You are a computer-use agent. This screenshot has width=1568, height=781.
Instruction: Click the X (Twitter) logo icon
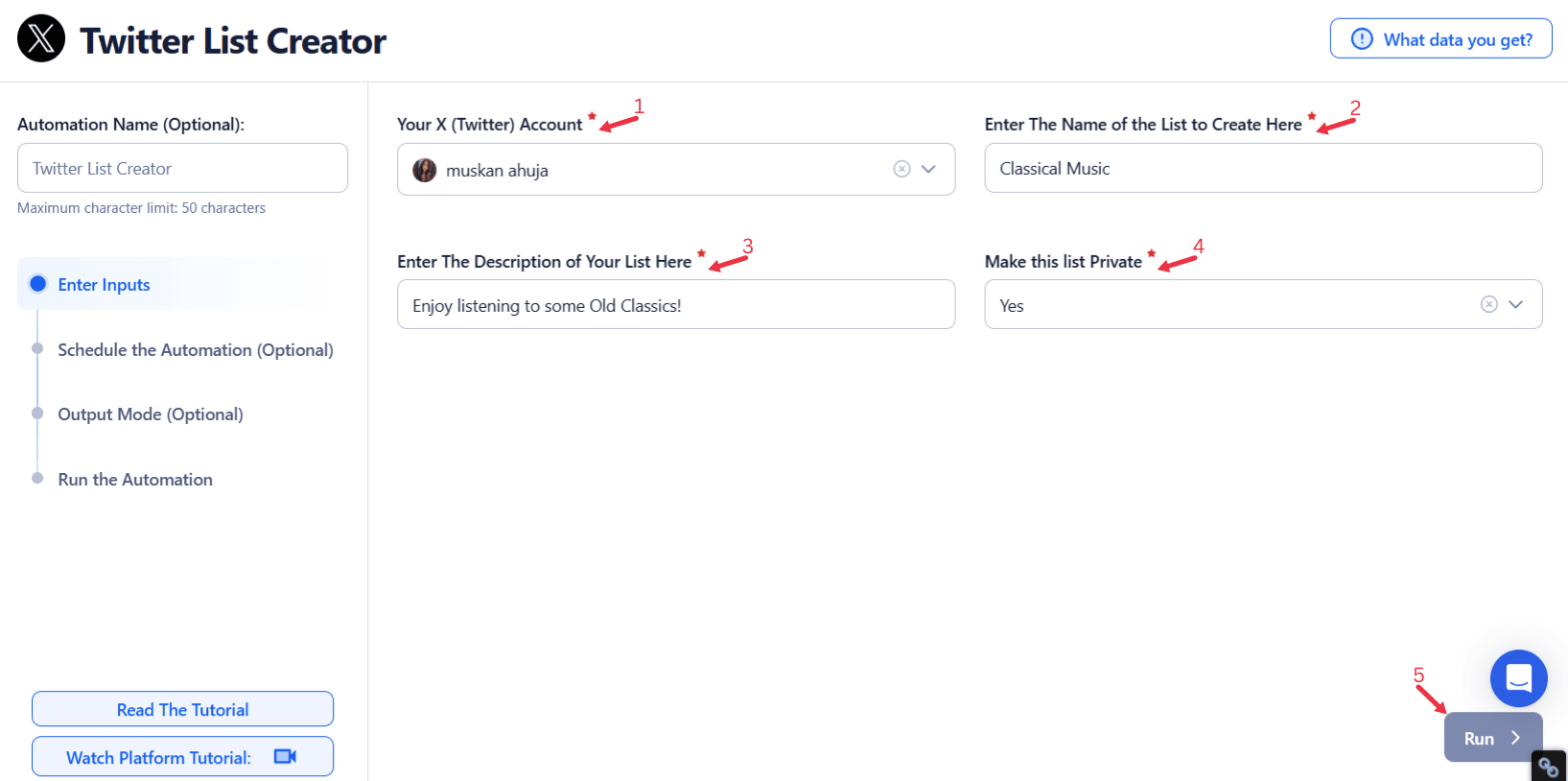tap(41, 38)
